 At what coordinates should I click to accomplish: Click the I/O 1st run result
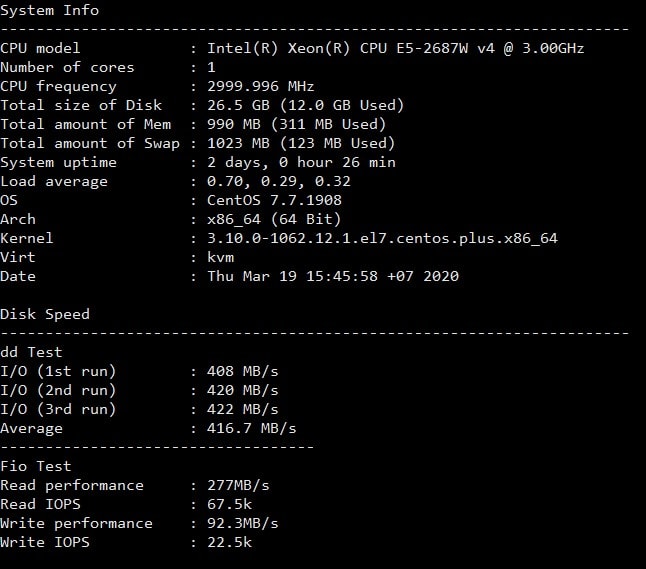click(243, 371)
